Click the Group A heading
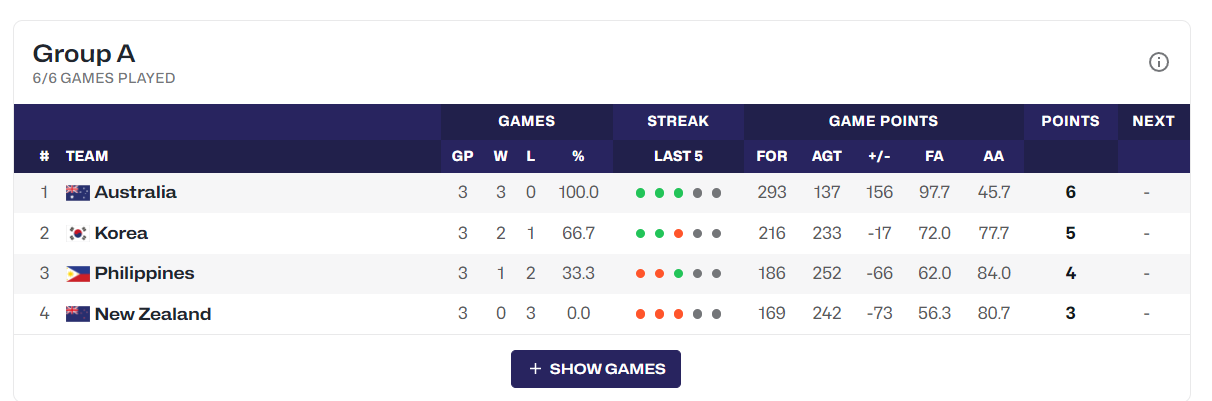Screen dimensions: 1212x401 (x=84, y=54)
